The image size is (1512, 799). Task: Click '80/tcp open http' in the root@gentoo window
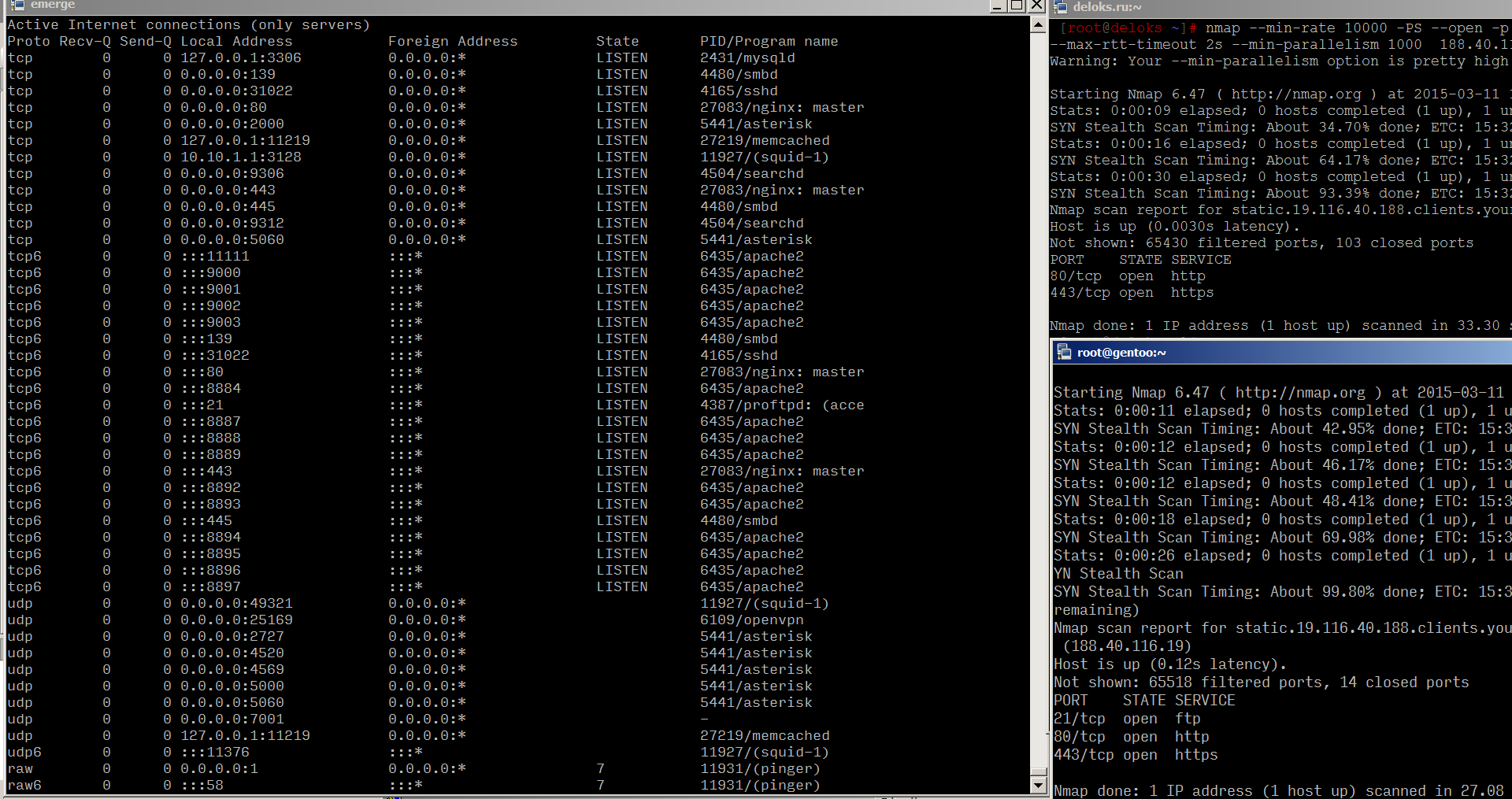(1132, 736)
